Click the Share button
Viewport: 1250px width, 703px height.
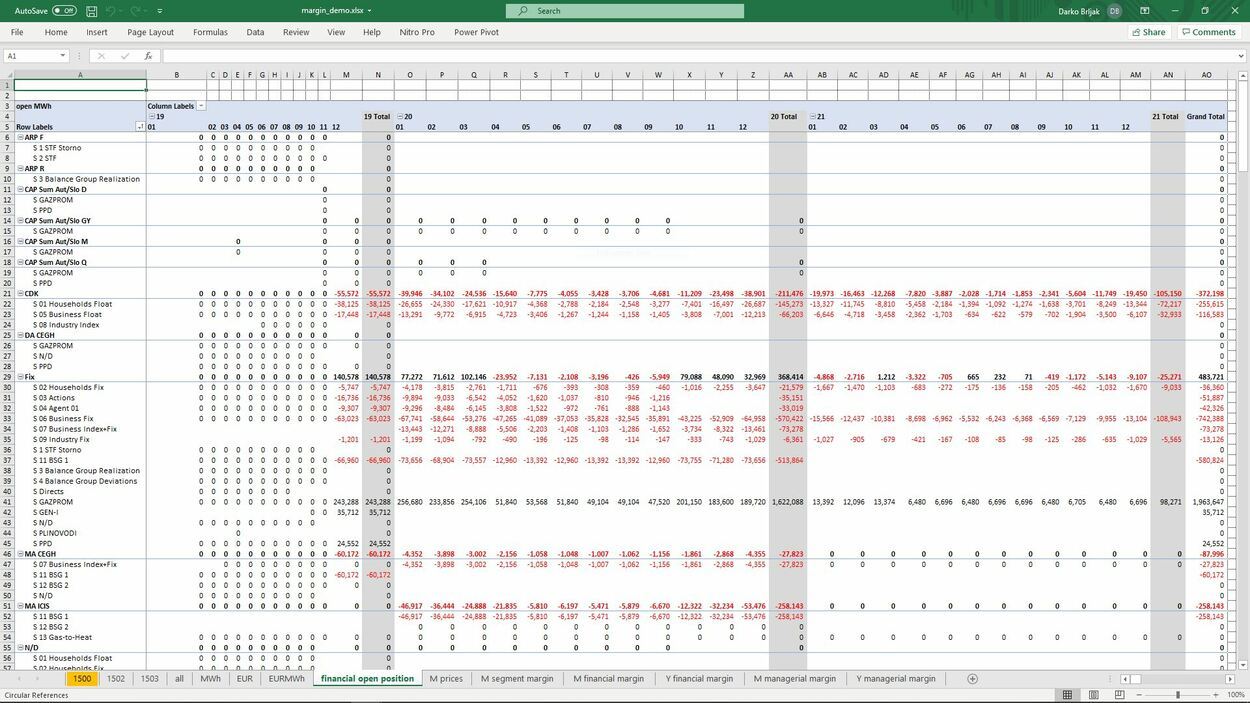(1147, 31)
